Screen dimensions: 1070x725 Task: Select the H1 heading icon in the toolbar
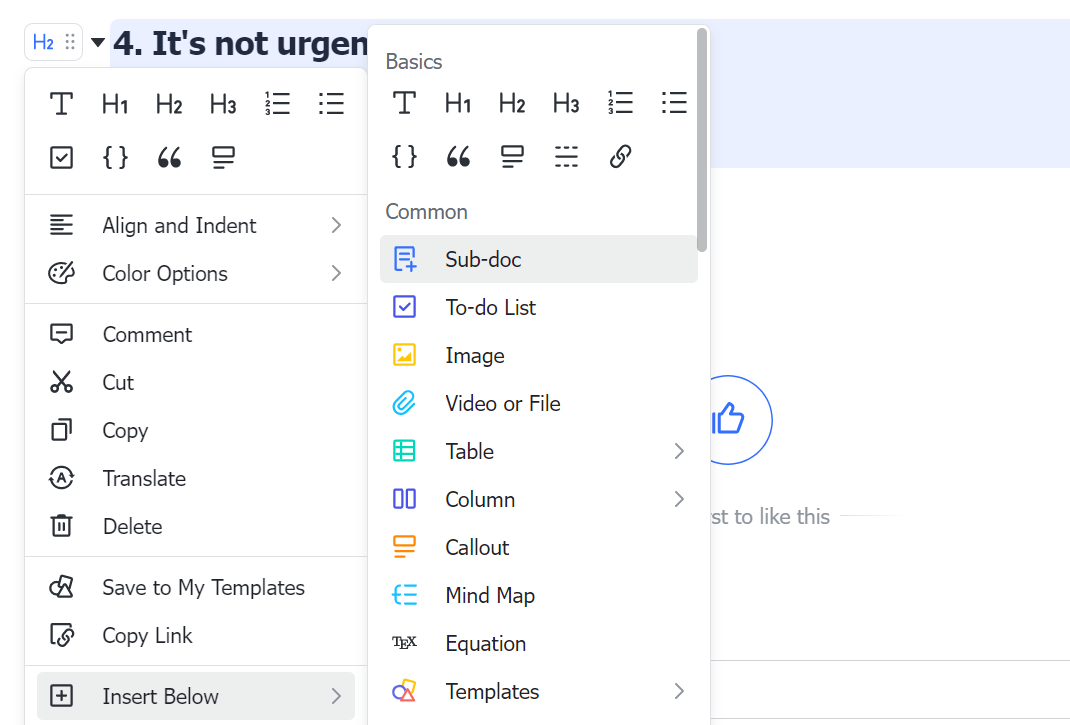pyautogui.click(x=115, y=103)
